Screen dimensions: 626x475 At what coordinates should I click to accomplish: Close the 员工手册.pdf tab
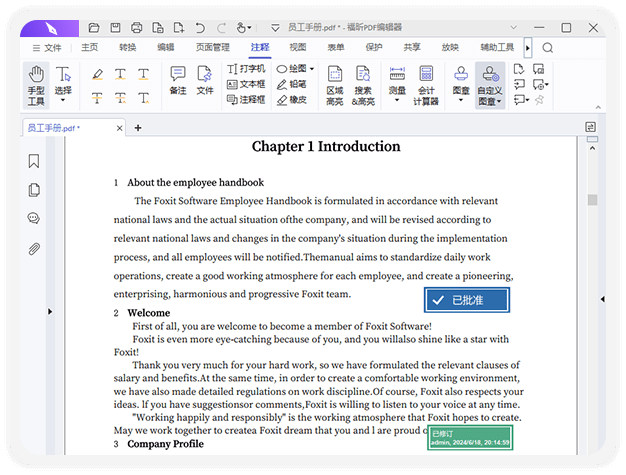(119, 128)
